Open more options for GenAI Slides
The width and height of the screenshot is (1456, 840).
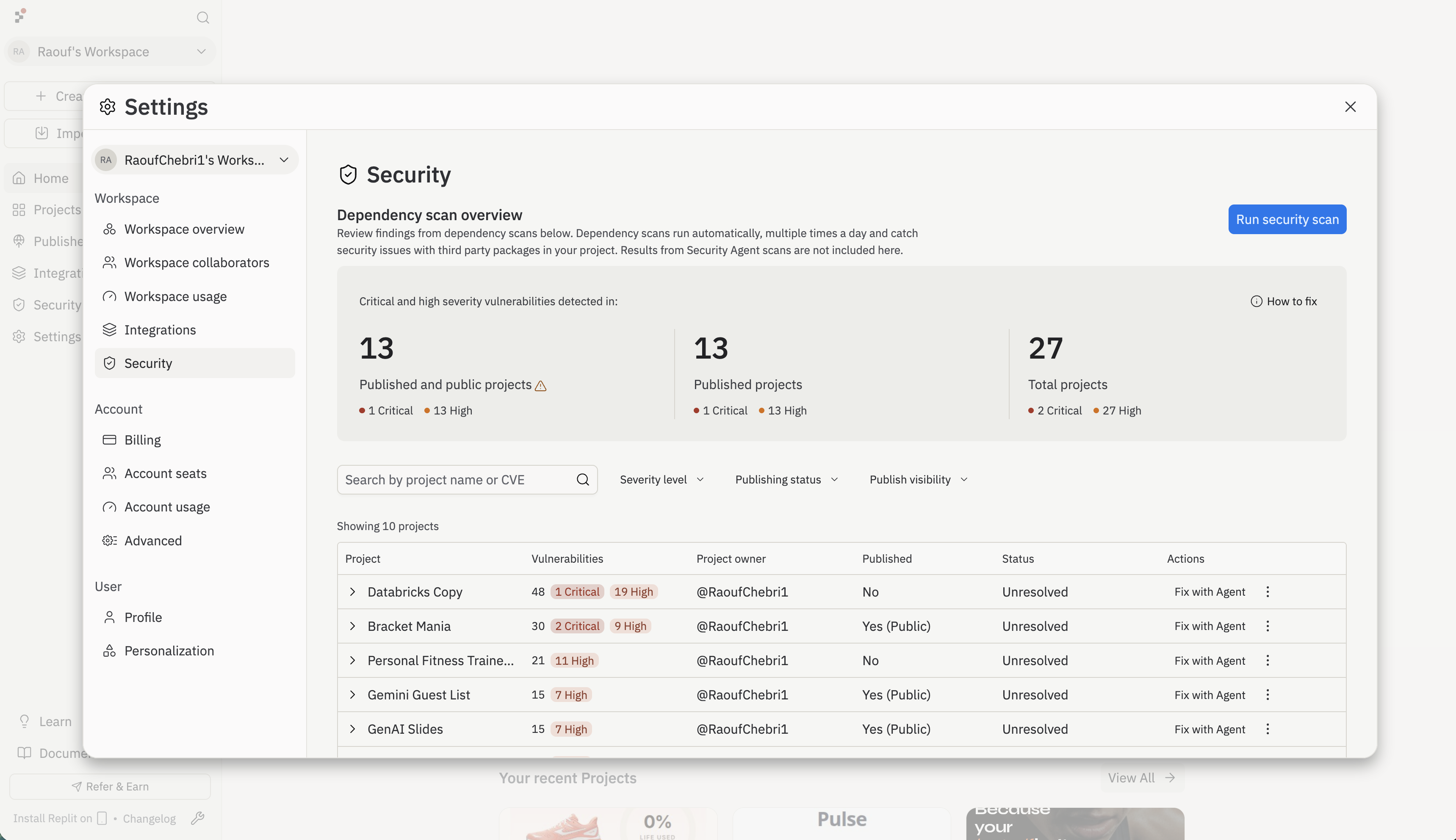point(1267,729)
